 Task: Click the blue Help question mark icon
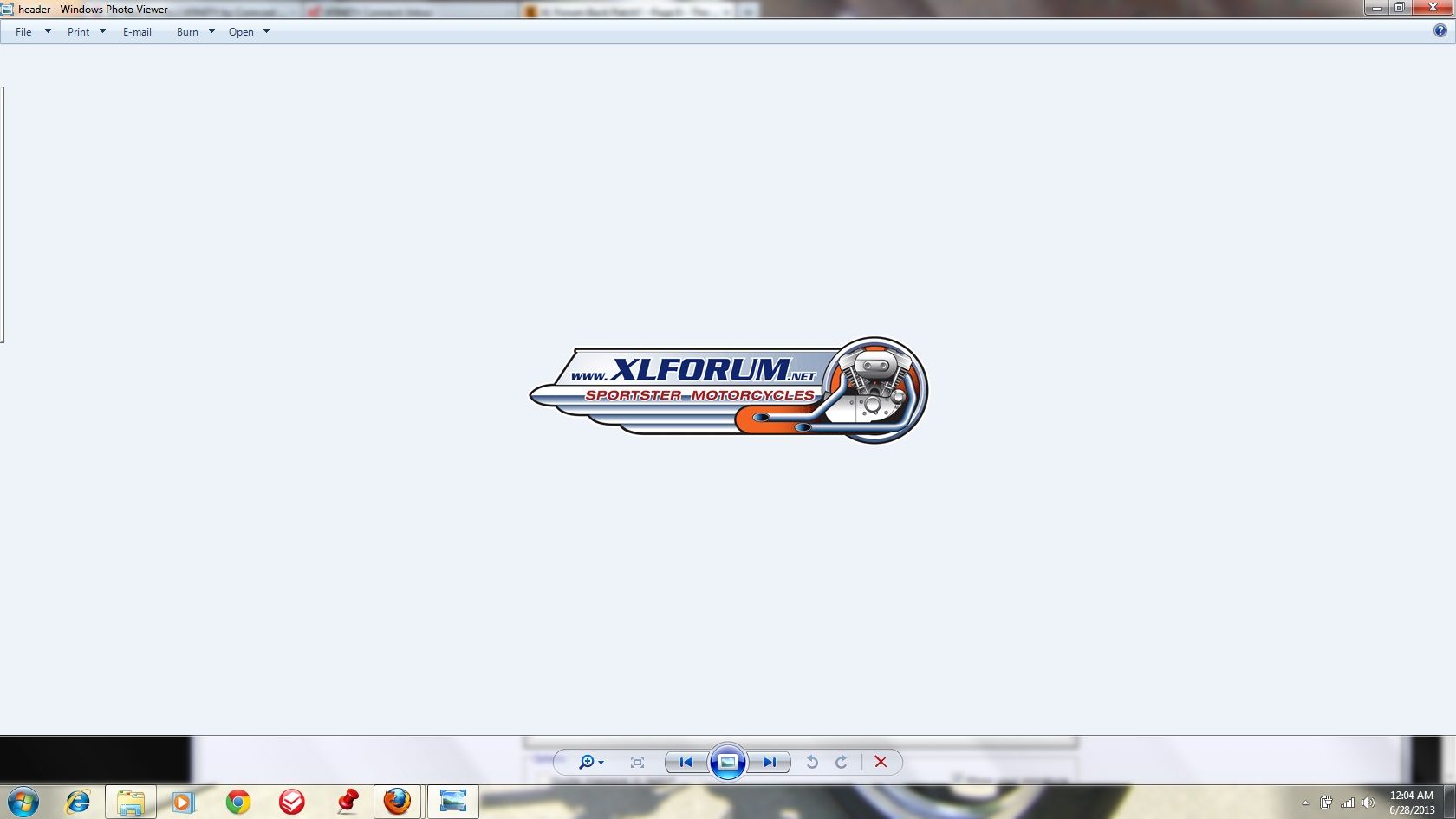[1440, 31]
